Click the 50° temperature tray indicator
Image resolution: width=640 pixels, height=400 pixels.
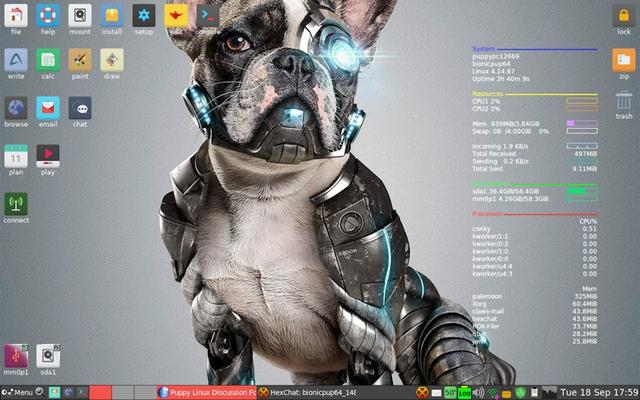click(450, 393)
